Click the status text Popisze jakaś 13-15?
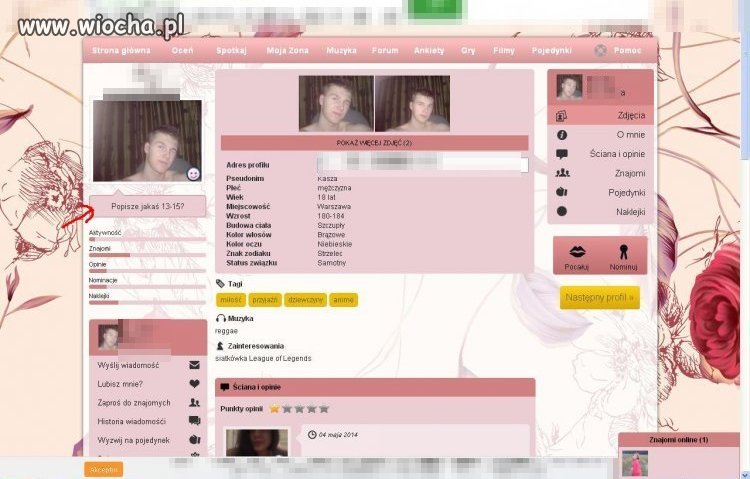Screen dimensions: 750x479 (x=147, y=207)
